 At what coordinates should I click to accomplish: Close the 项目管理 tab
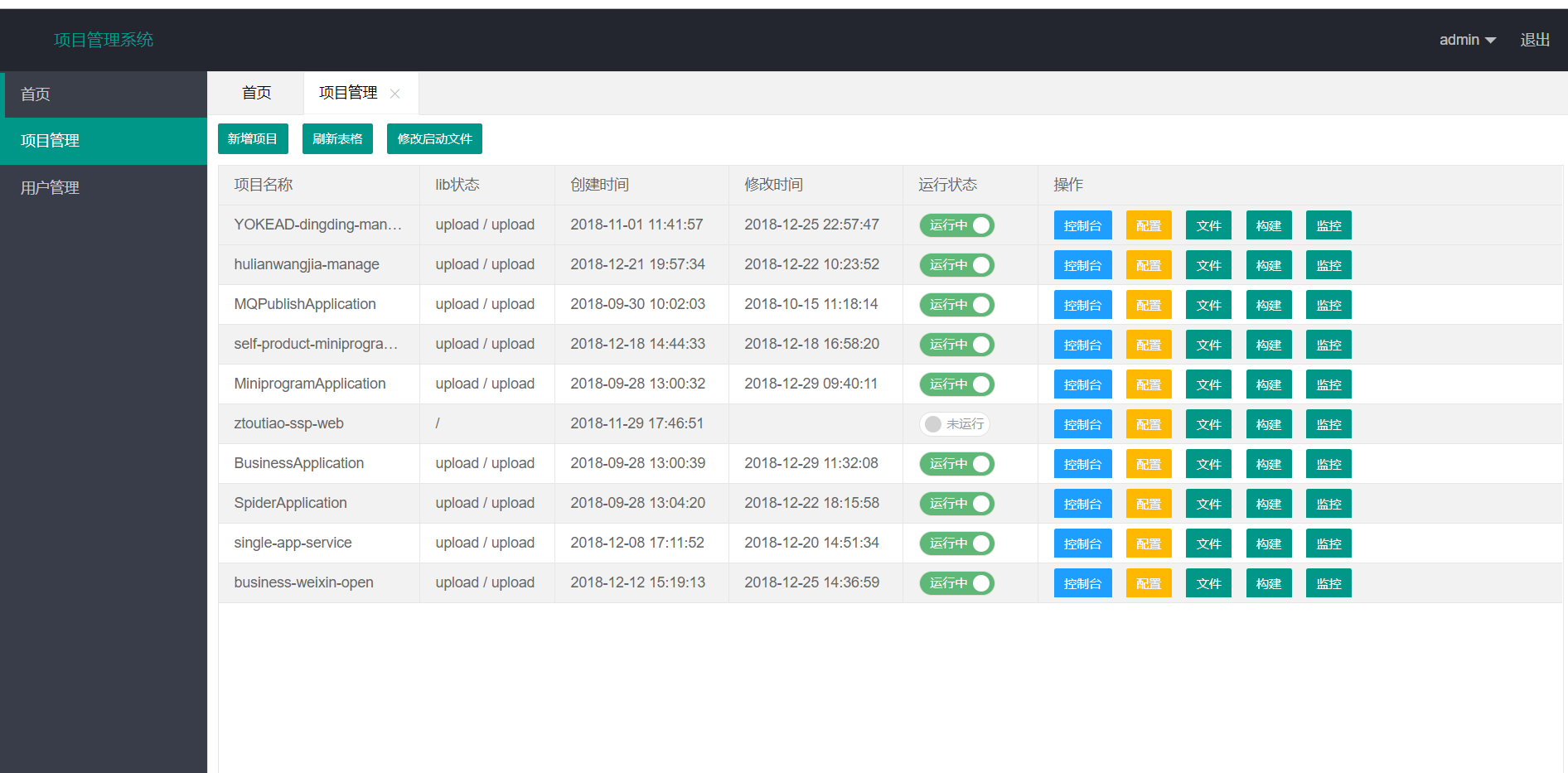point(395,94)
